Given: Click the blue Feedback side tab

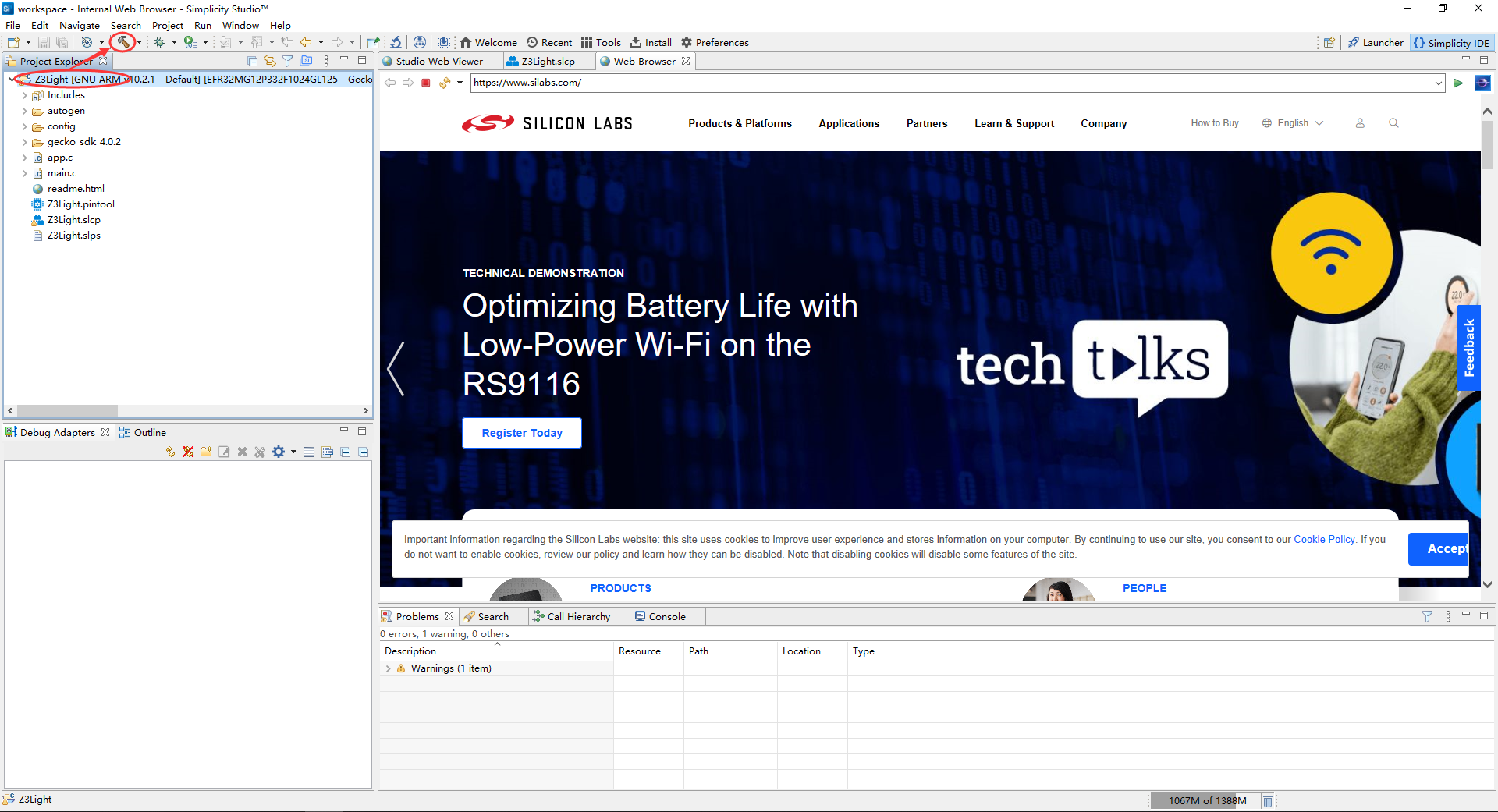Looking at the screenshot, I should (x=1469, y=348).
